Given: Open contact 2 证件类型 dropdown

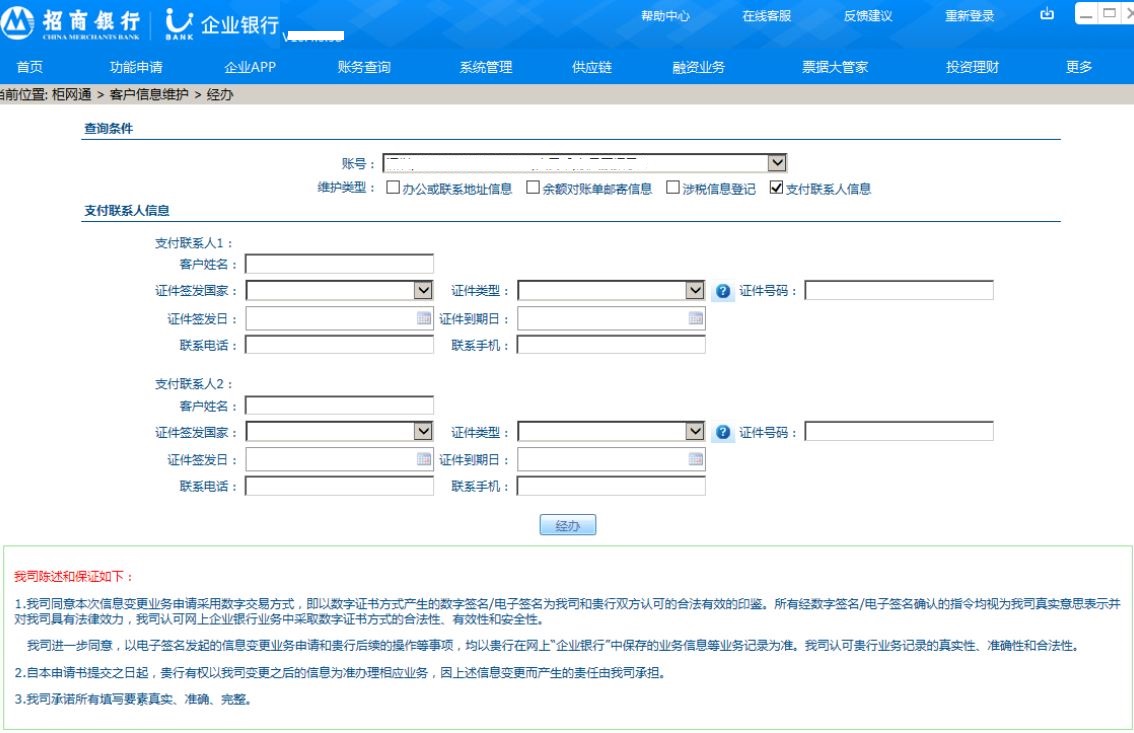Looking at the screenshot, I should coord(695,432).
